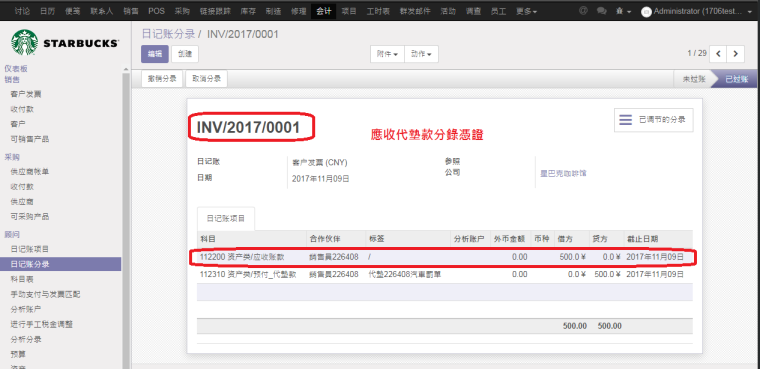Select the 会计 top menu

click(323, 11)
